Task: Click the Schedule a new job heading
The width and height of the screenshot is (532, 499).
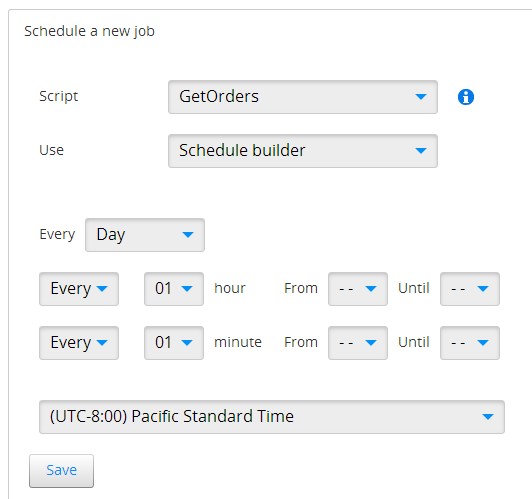Action: point(90,31)
